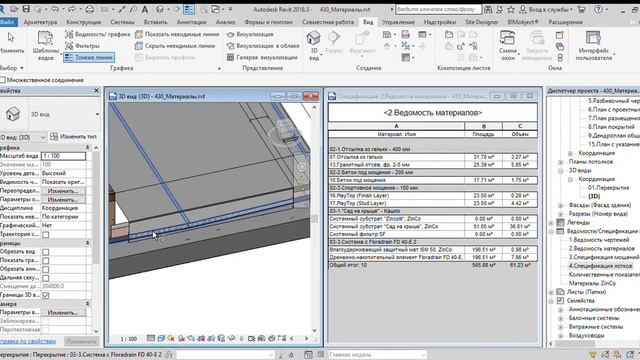
Task: Toggle Траектория с... checkbox
Action: click(x=46, y=235)
